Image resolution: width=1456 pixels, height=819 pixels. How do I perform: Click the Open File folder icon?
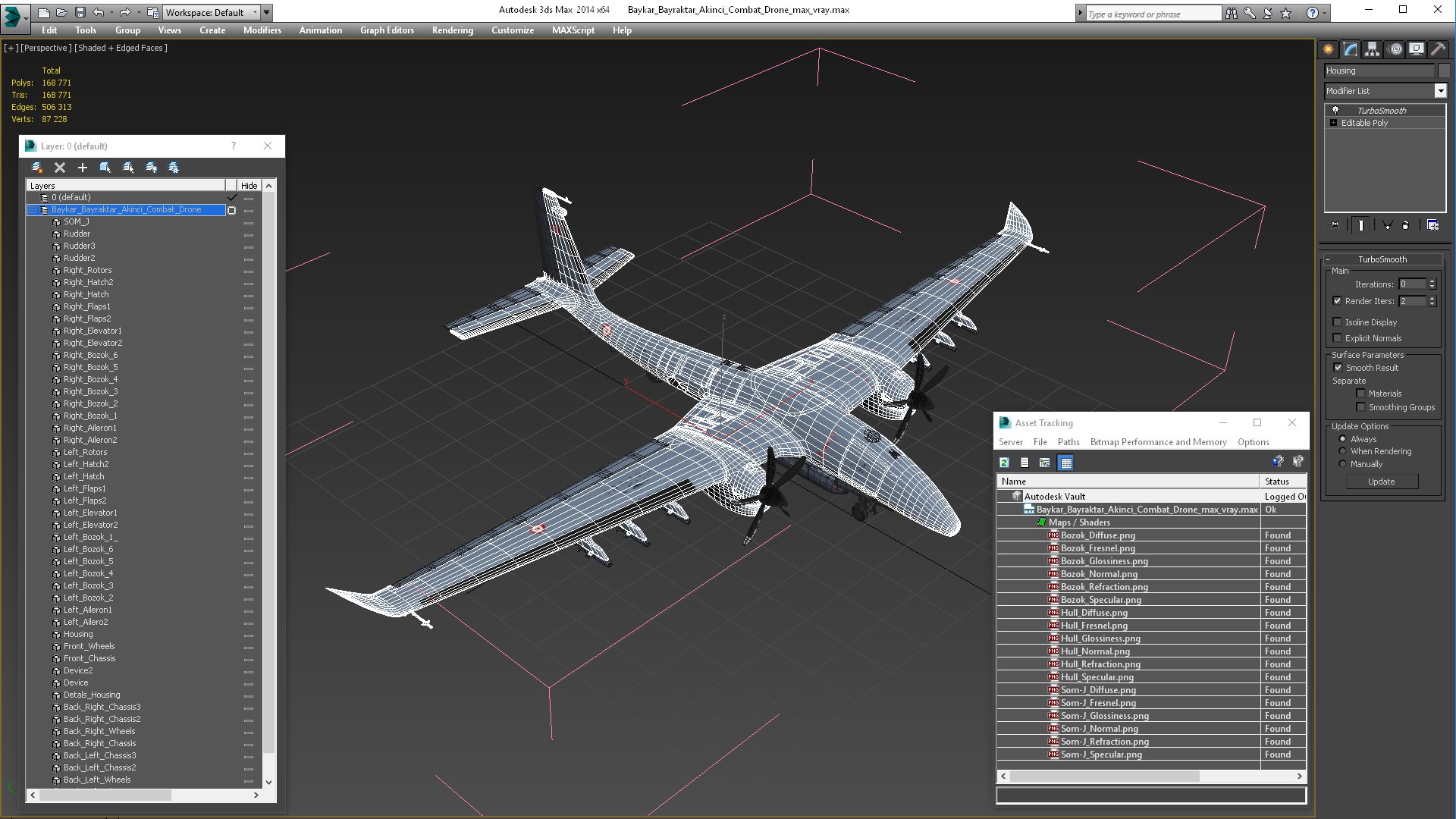pos(61,12)
